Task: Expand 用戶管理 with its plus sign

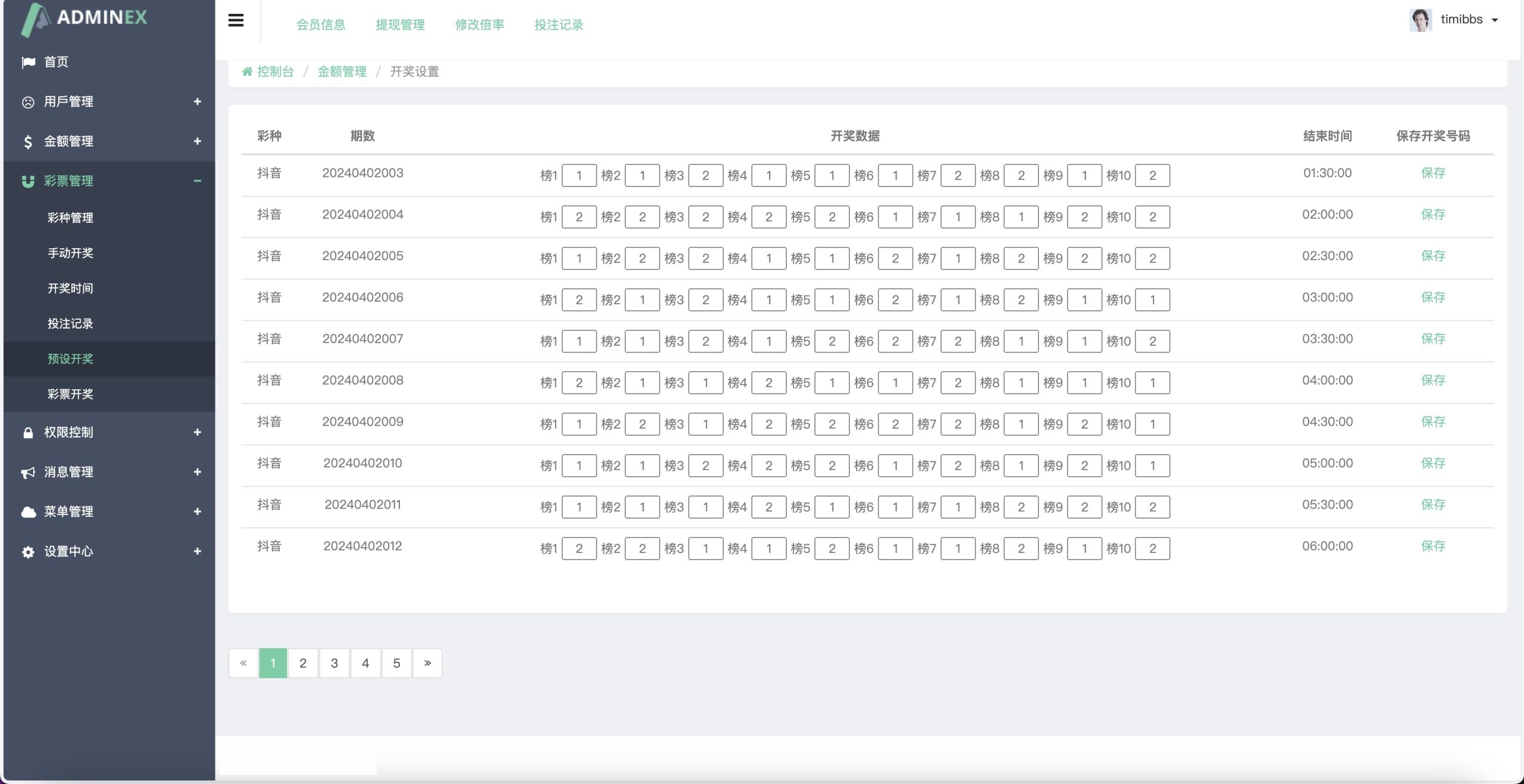Action: click(x=197, y=102)
